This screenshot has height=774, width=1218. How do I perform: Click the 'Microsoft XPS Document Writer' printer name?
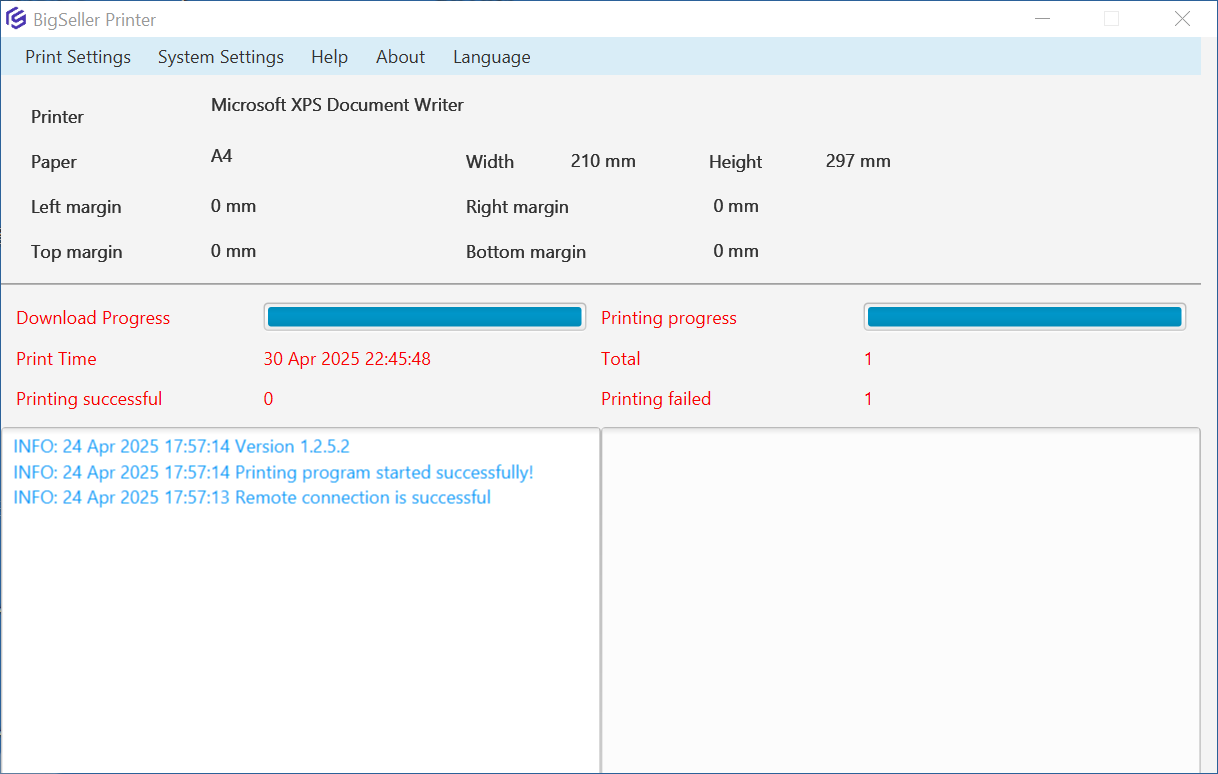[x=337, y=105]
